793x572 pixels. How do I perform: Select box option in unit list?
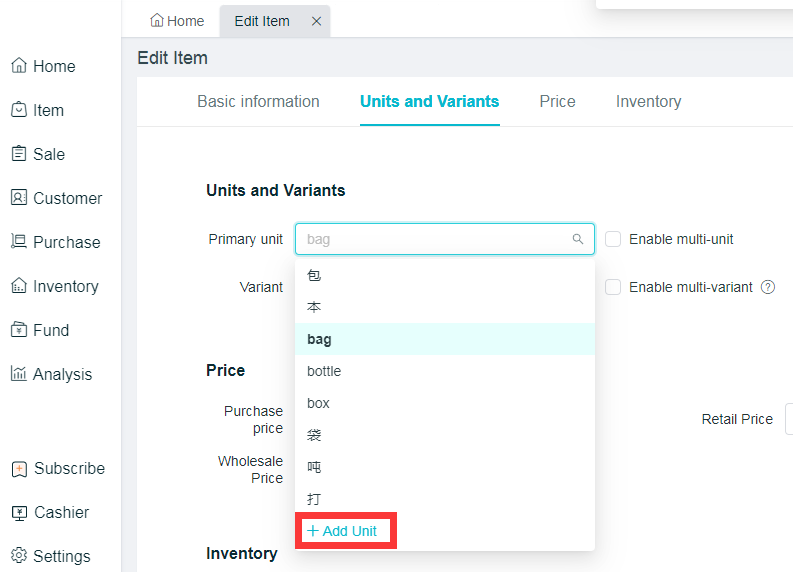pos(318,403)
